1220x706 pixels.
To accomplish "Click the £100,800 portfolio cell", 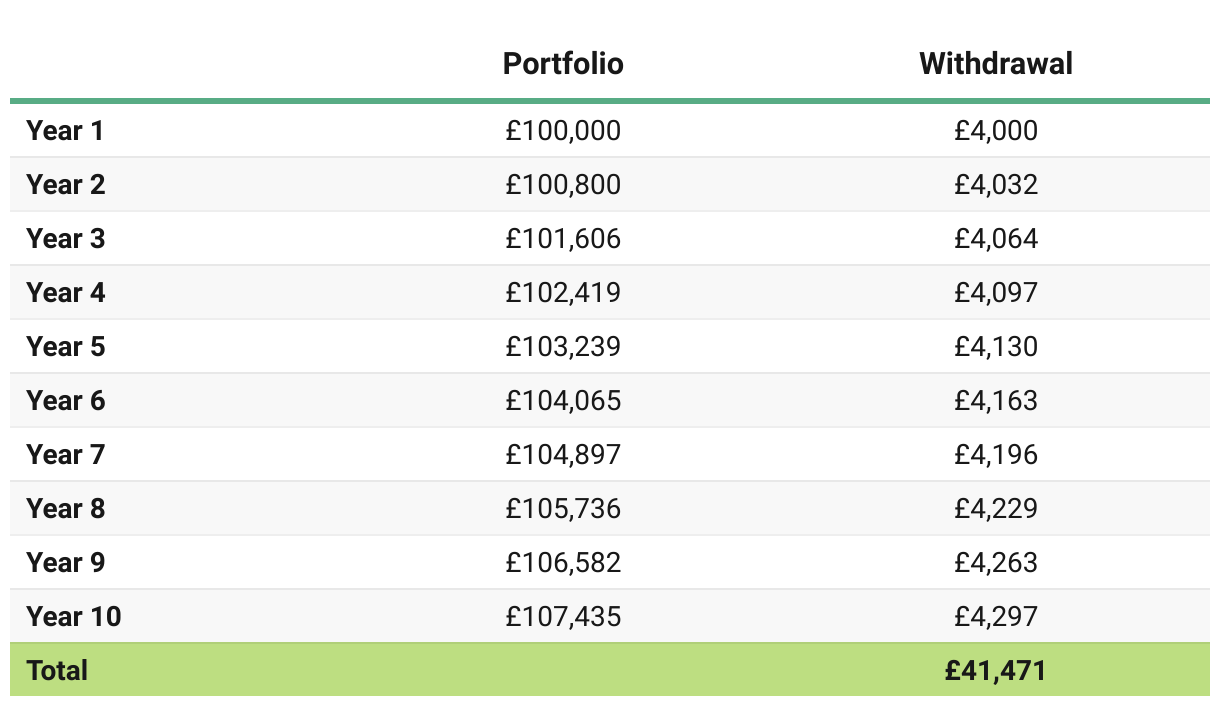I will (x=563, y=185).
